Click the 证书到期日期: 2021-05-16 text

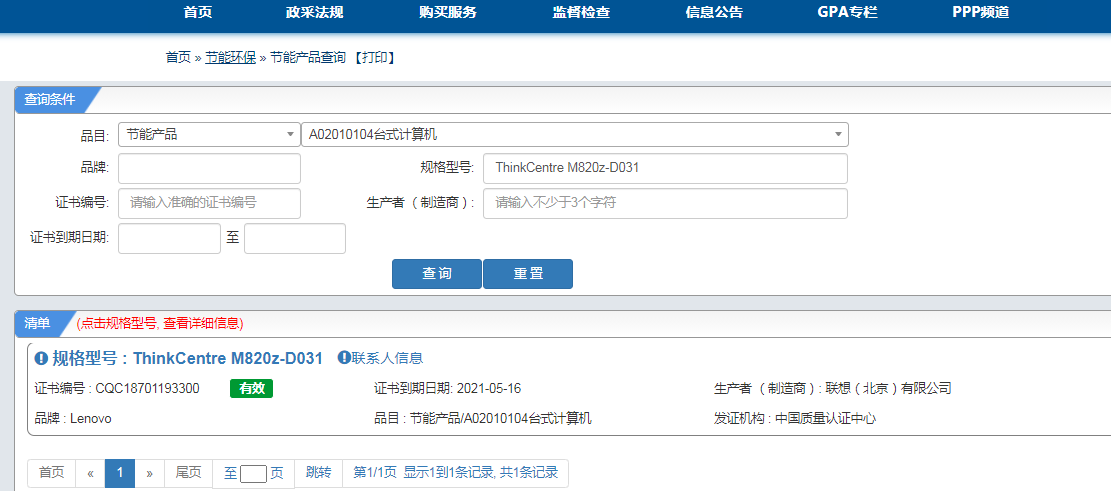click(x=448, y=388)
